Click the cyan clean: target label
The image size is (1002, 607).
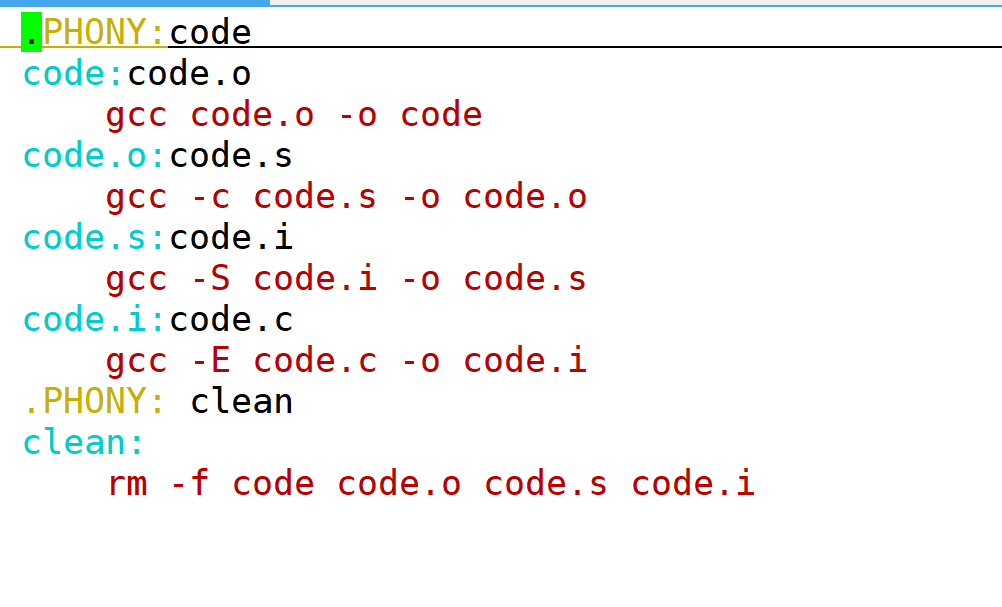[83, 442]
